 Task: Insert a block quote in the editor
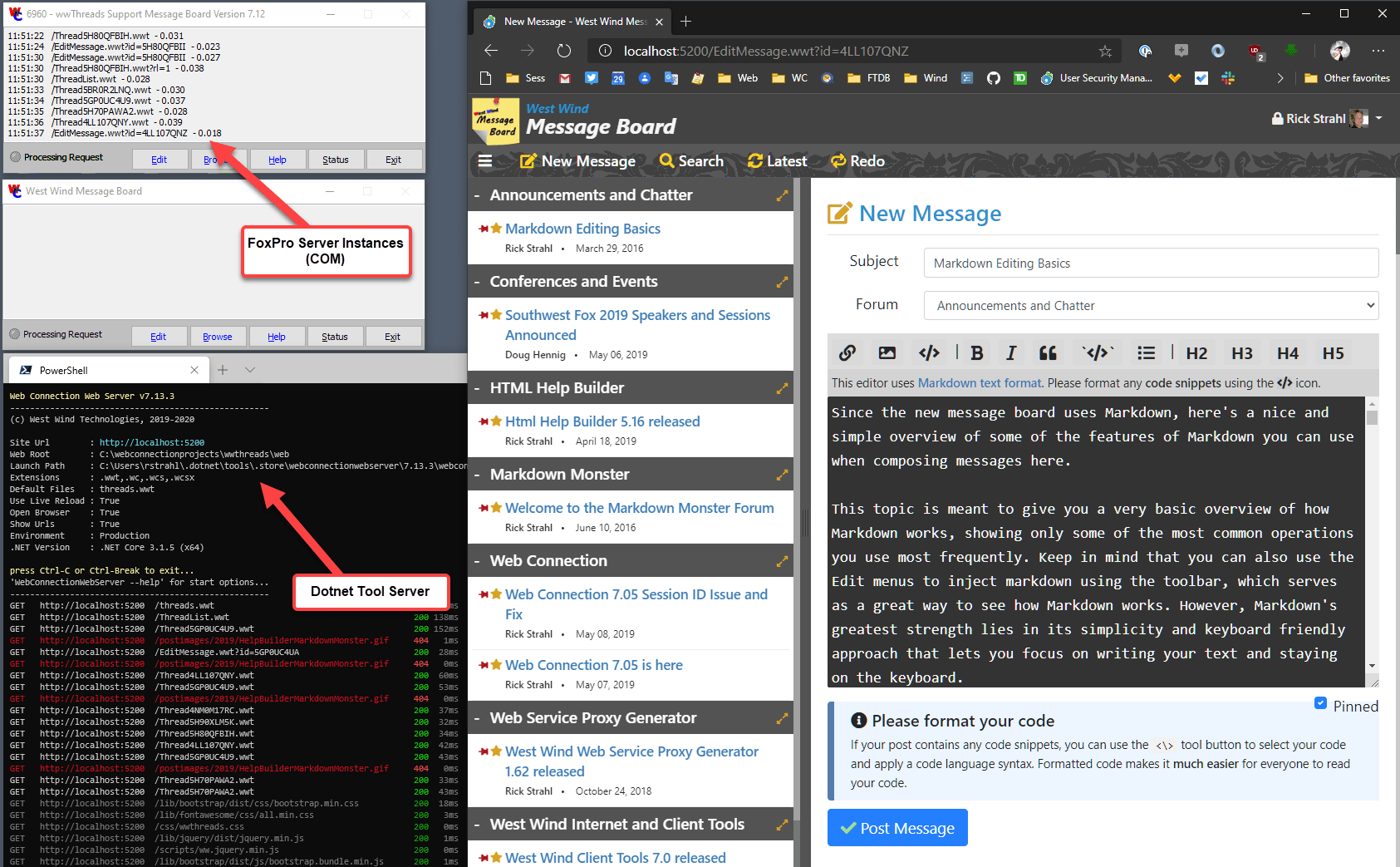point(1048,353)
